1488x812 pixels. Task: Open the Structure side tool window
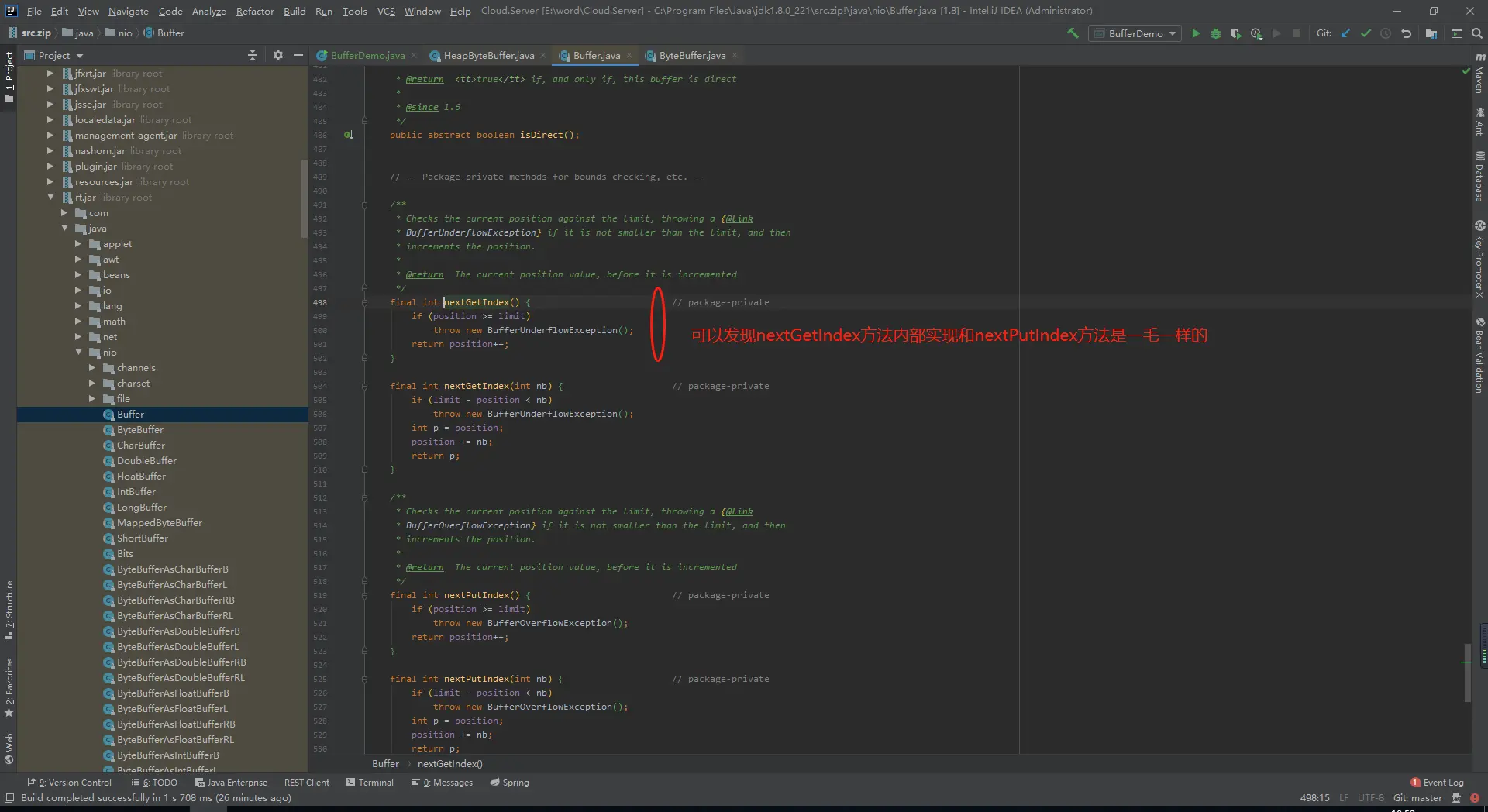(x=9, y=609)
